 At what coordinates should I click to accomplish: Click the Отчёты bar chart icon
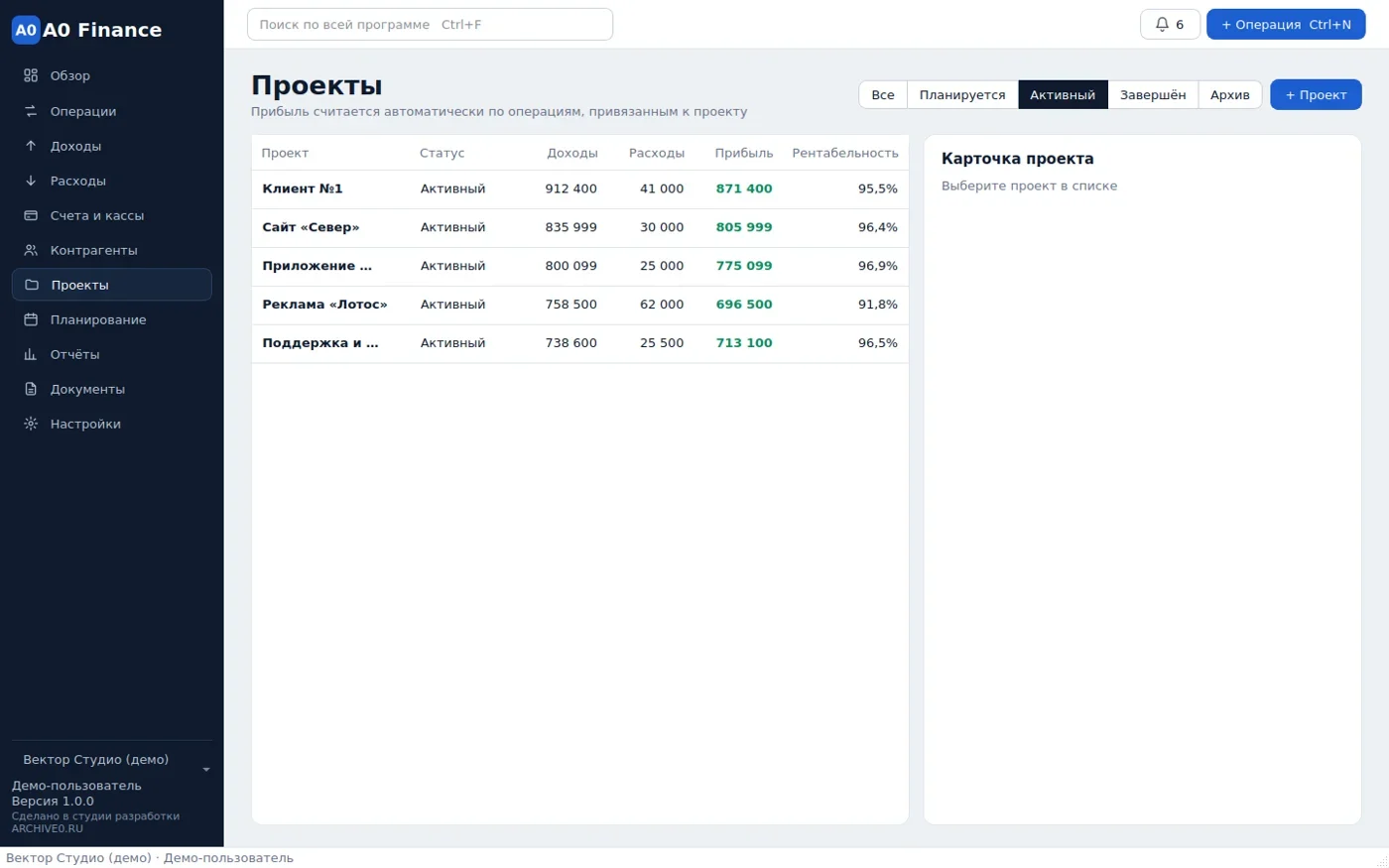[31, 354]
